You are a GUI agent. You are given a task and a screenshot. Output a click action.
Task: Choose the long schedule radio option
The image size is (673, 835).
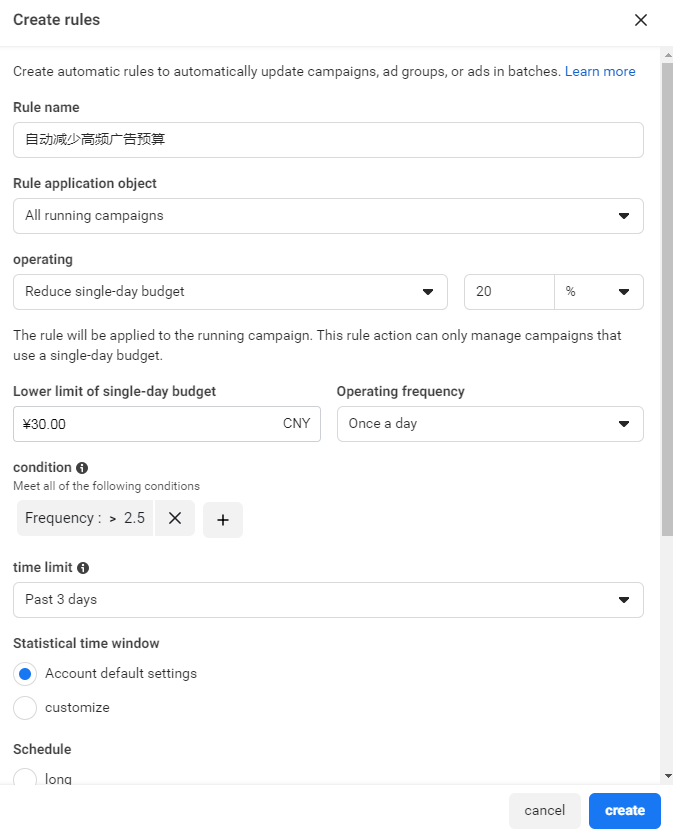[27, 779]
